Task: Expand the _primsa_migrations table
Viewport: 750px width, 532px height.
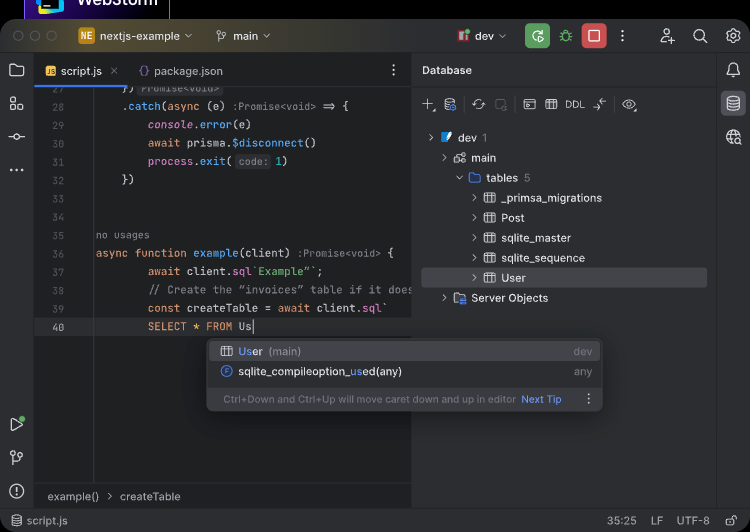Action: [x=474, y=198]
